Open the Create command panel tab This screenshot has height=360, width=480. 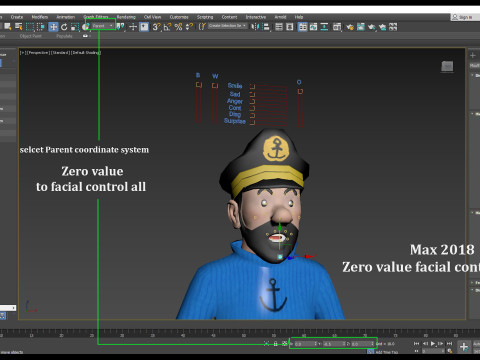click(x=473, y=55)
